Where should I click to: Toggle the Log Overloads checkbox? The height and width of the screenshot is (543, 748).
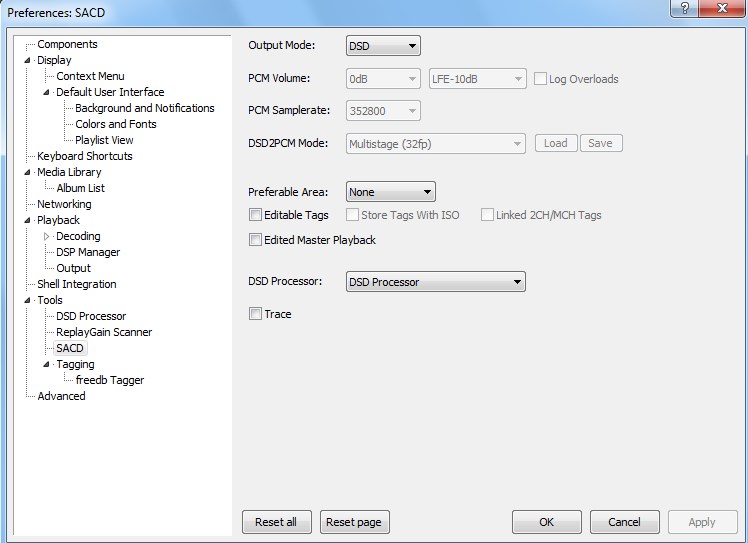pyautogui.click(x=540, y=79)
